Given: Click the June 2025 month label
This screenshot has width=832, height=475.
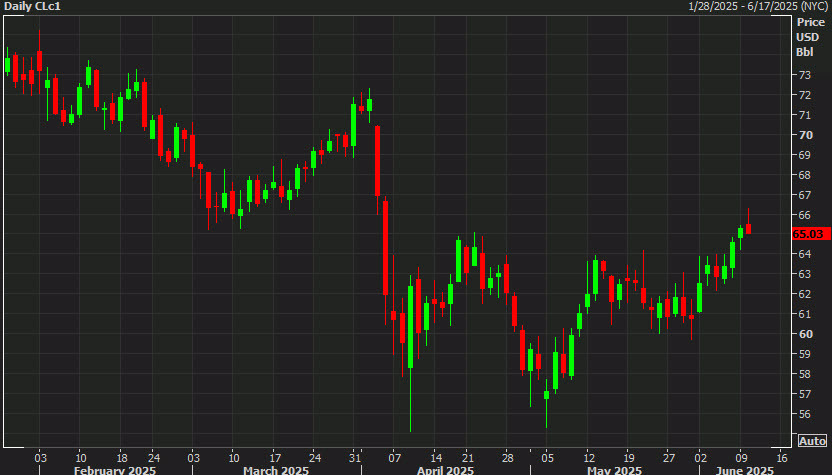Looking at the screenshot, I should click(744, 470).
